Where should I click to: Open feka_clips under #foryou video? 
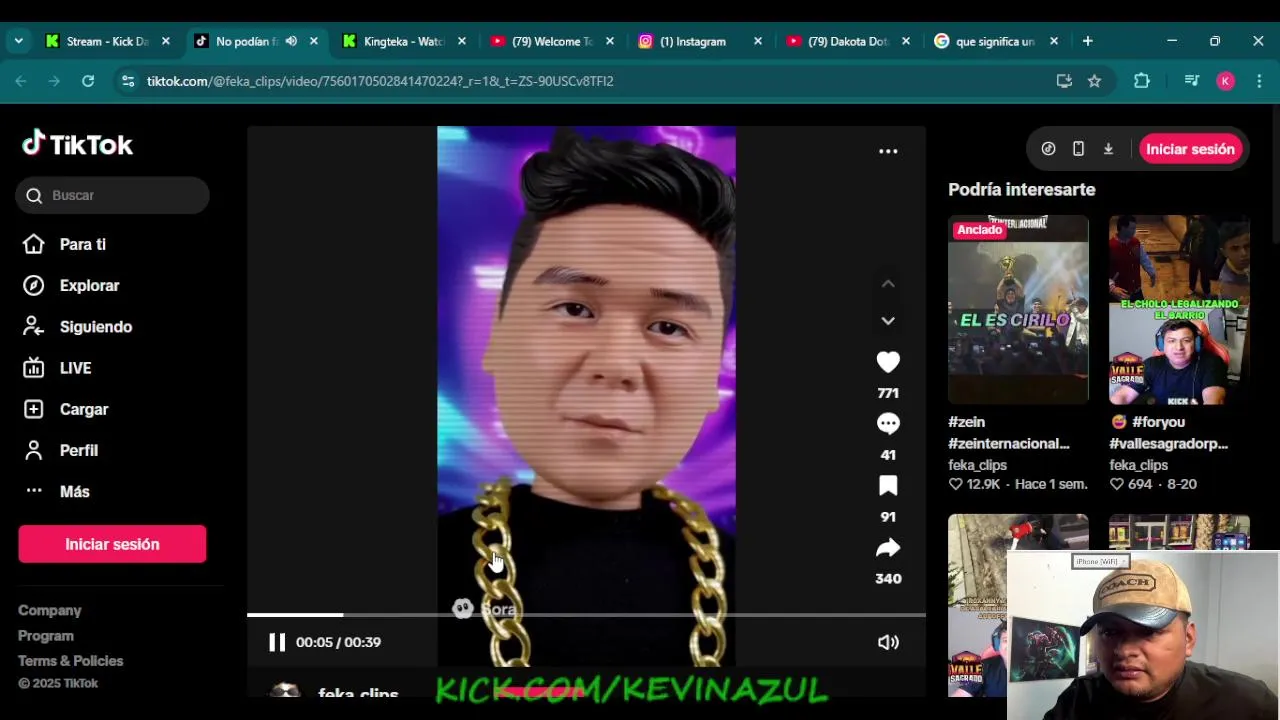pyautogui.click(x=1139, y=465)
